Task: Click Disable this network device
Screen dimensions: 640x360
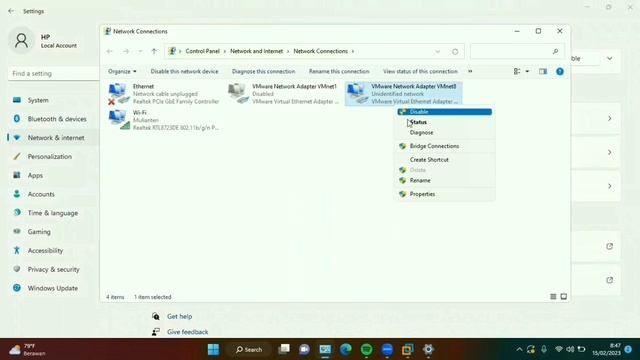Action: pyautogui.click(x=184, y=71)
